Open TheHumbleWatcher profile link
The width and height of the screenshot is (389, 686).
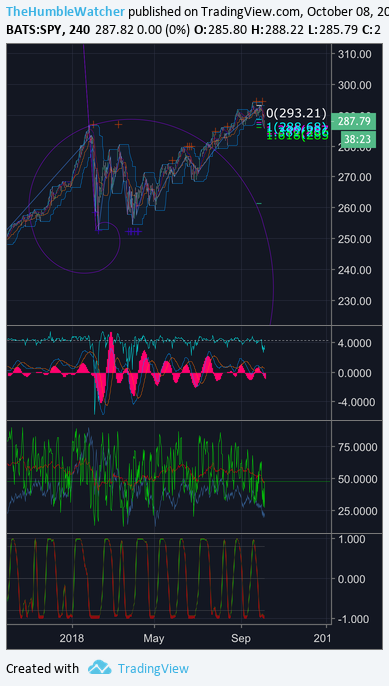click(66, 11)
